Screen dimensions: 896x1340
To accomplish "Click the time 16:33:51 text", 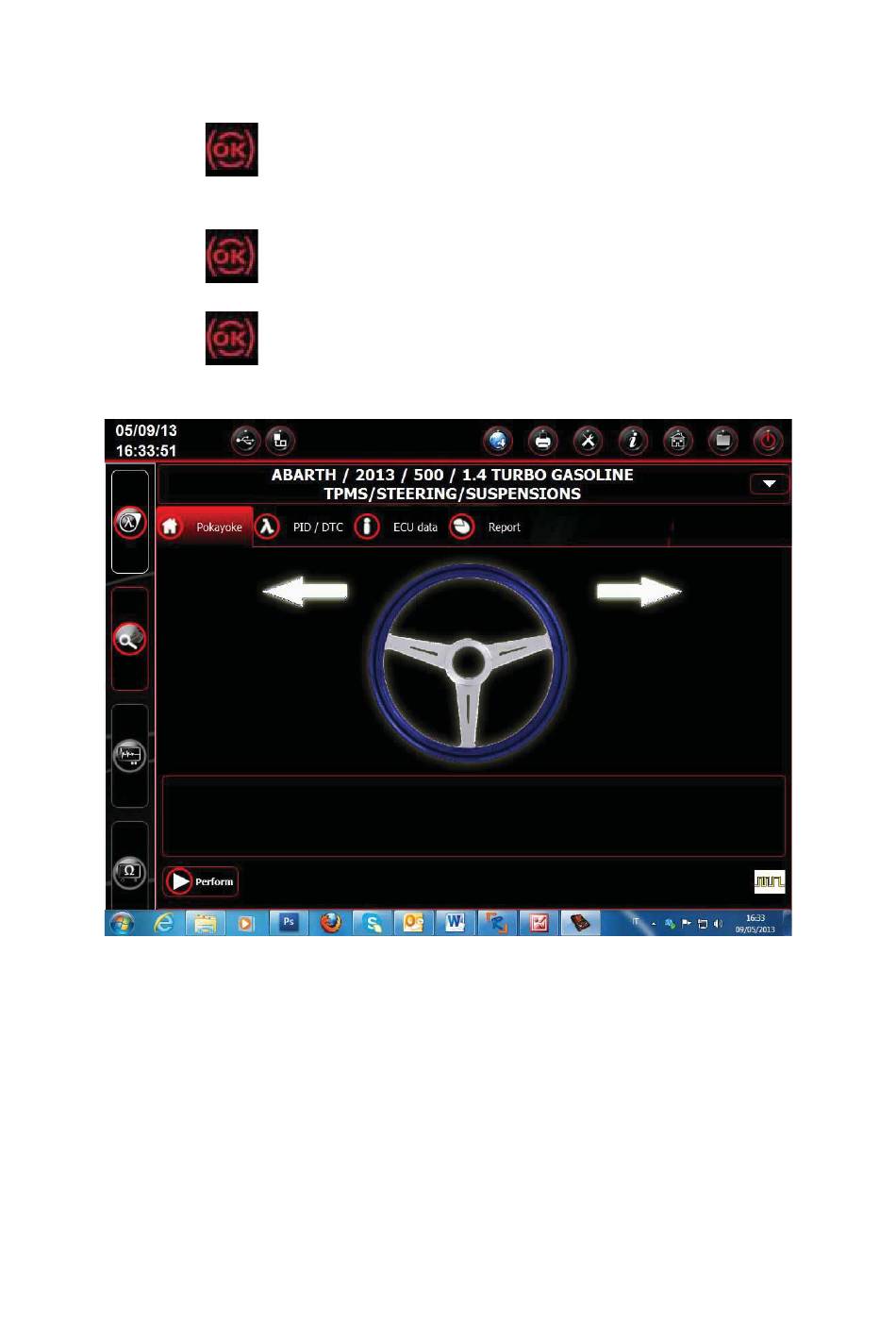I will tap(146, 451).
